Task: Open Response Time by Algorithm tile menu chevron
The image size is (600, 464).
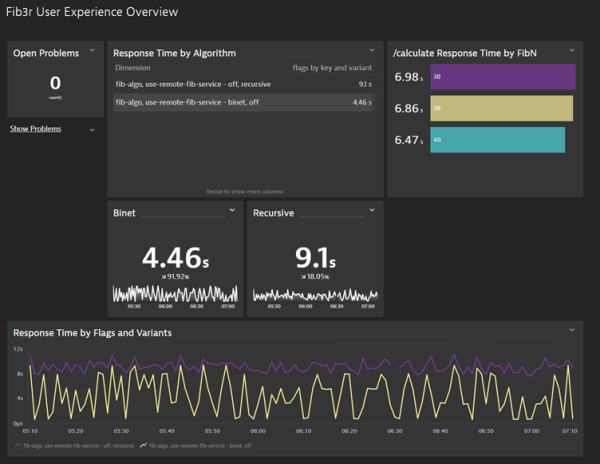Action: click(x=372, y=50)
